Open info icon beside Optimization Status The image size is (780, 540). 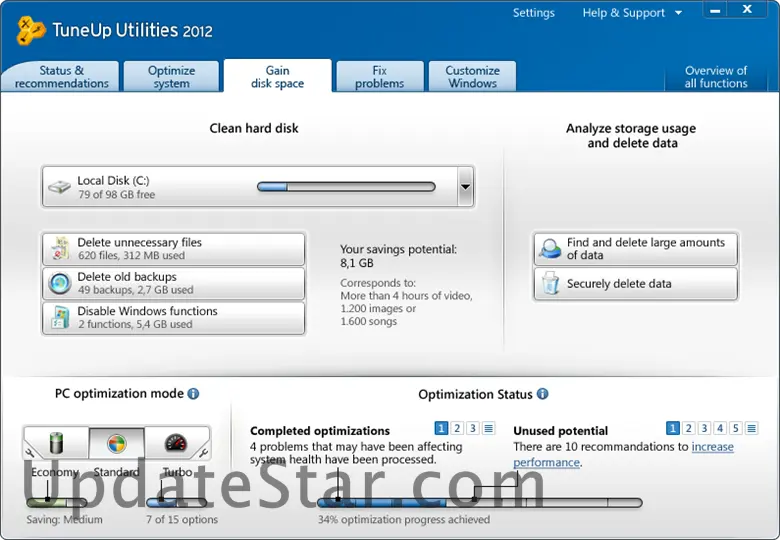click(543, 394)
